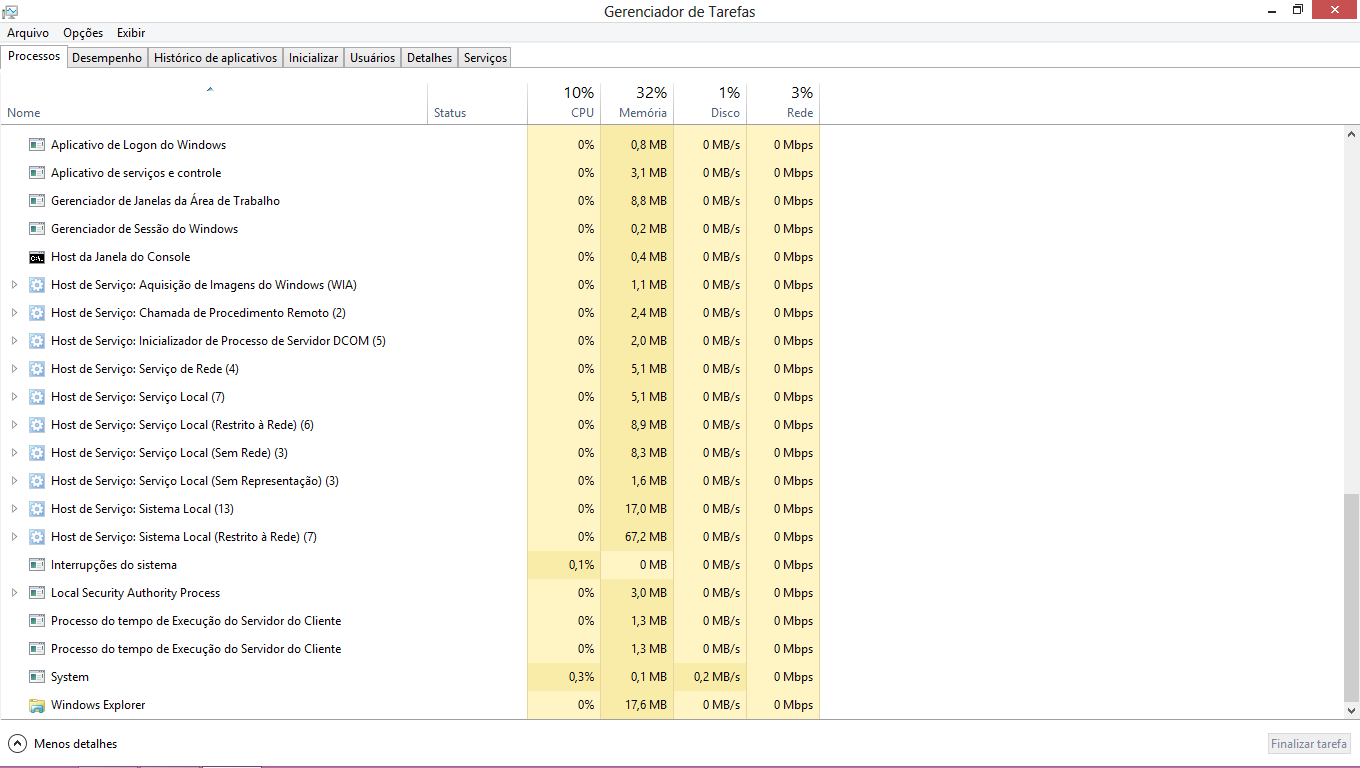Click gear icon of Serviço Local (Sem Representação) (3)

pos(37,481)
